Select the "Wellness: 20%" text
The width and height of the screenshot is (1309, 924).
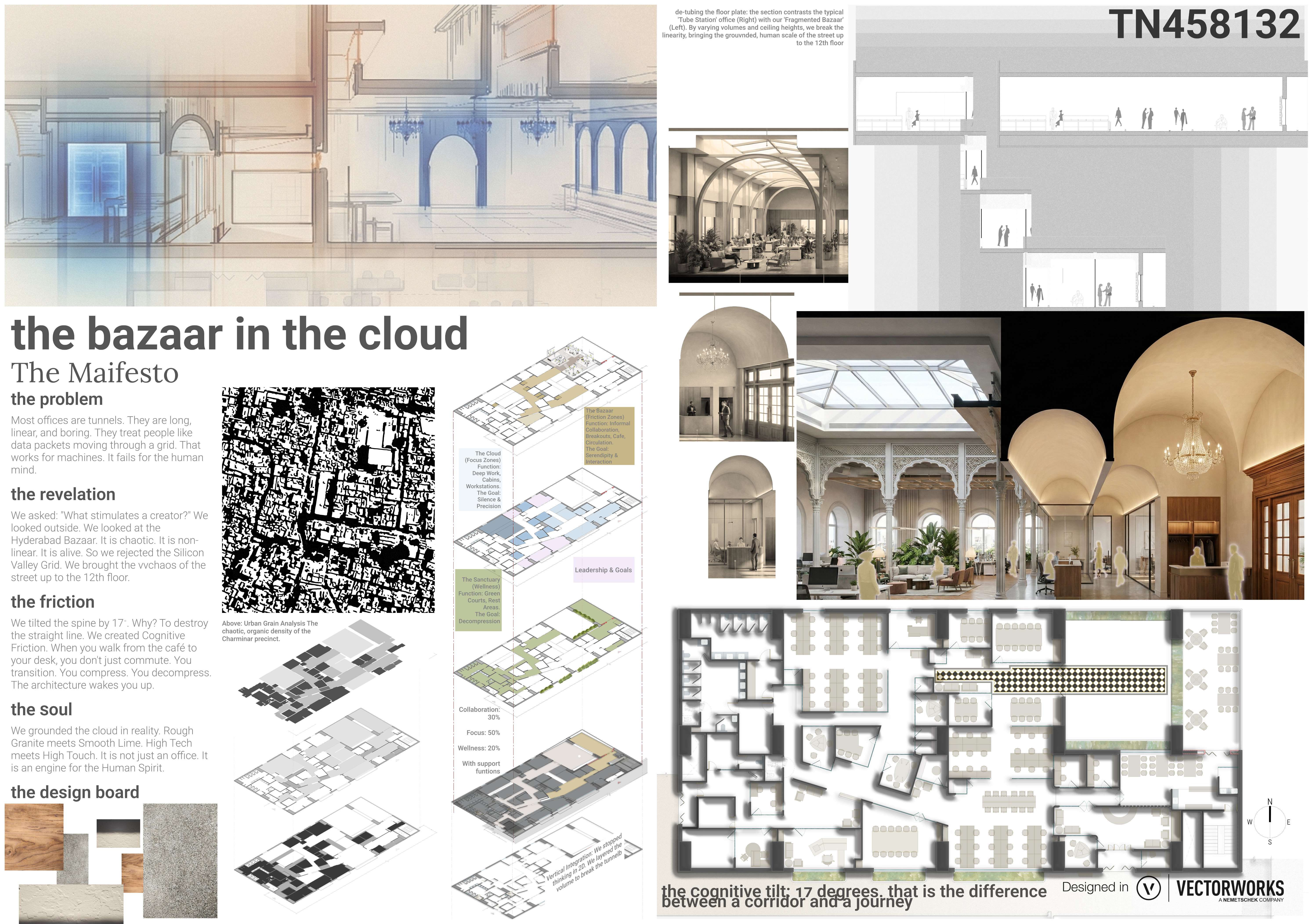click(x=479, y=748)
